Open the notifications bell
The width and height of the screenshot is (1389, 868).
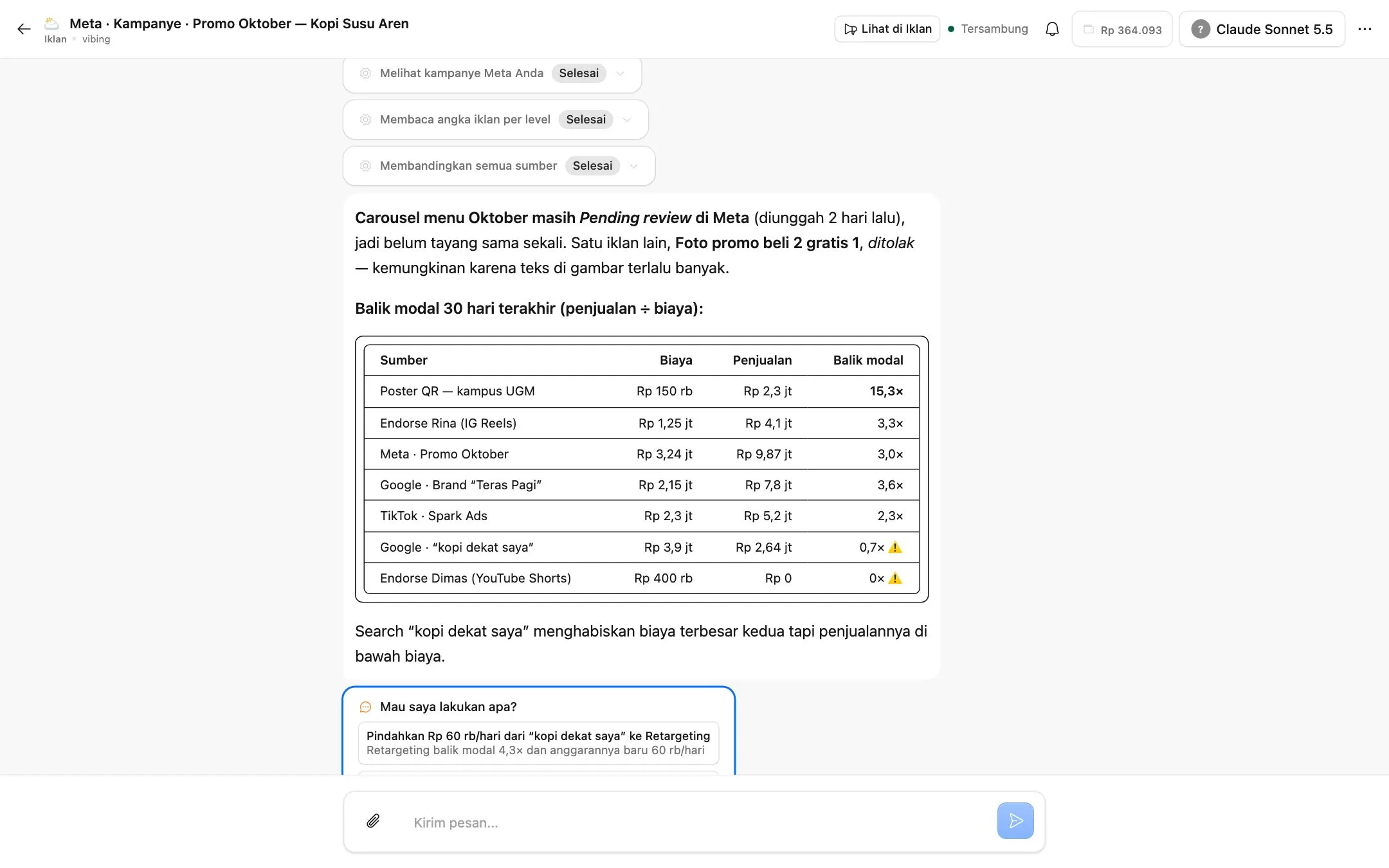click(1052, 29)
